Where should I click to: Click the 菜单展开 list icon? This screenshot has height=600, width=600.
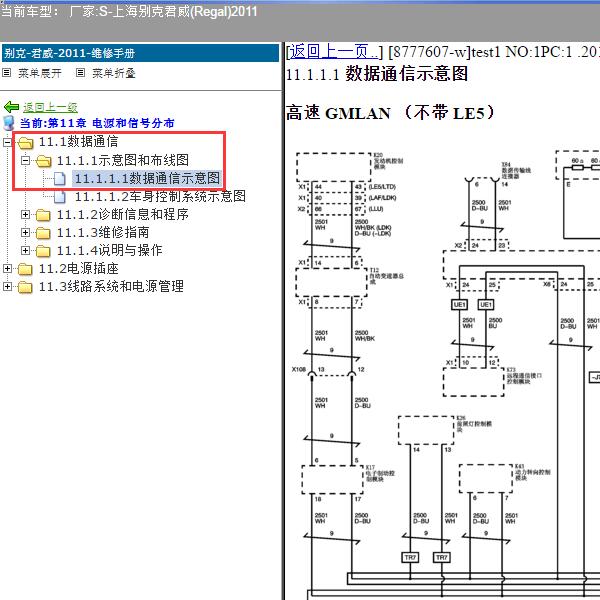tap(7, 72)
